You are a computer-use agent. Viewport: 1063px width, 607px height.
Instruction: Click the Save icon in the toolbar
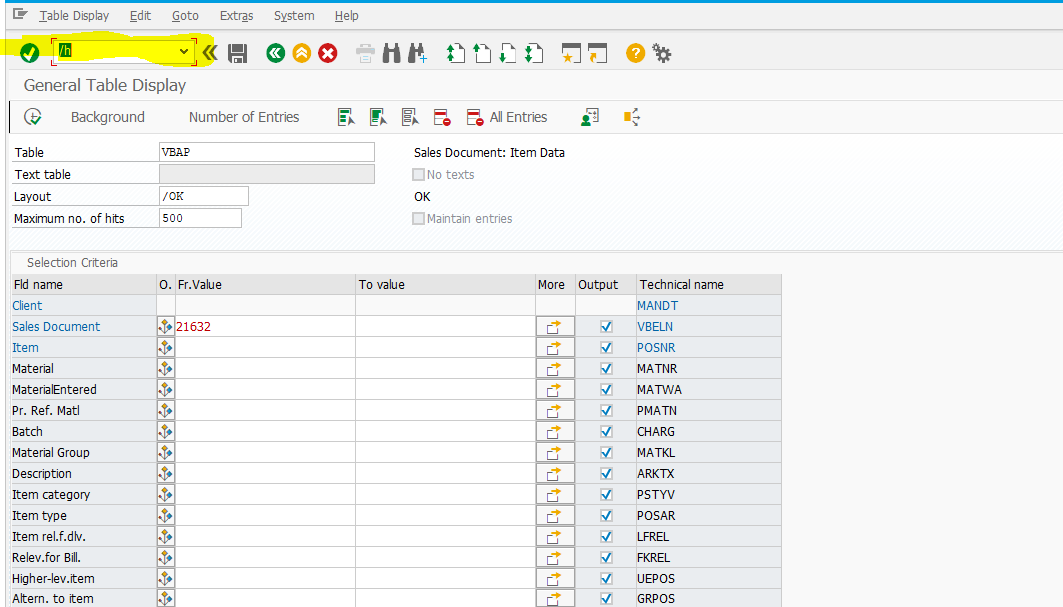tap(238, 54)
